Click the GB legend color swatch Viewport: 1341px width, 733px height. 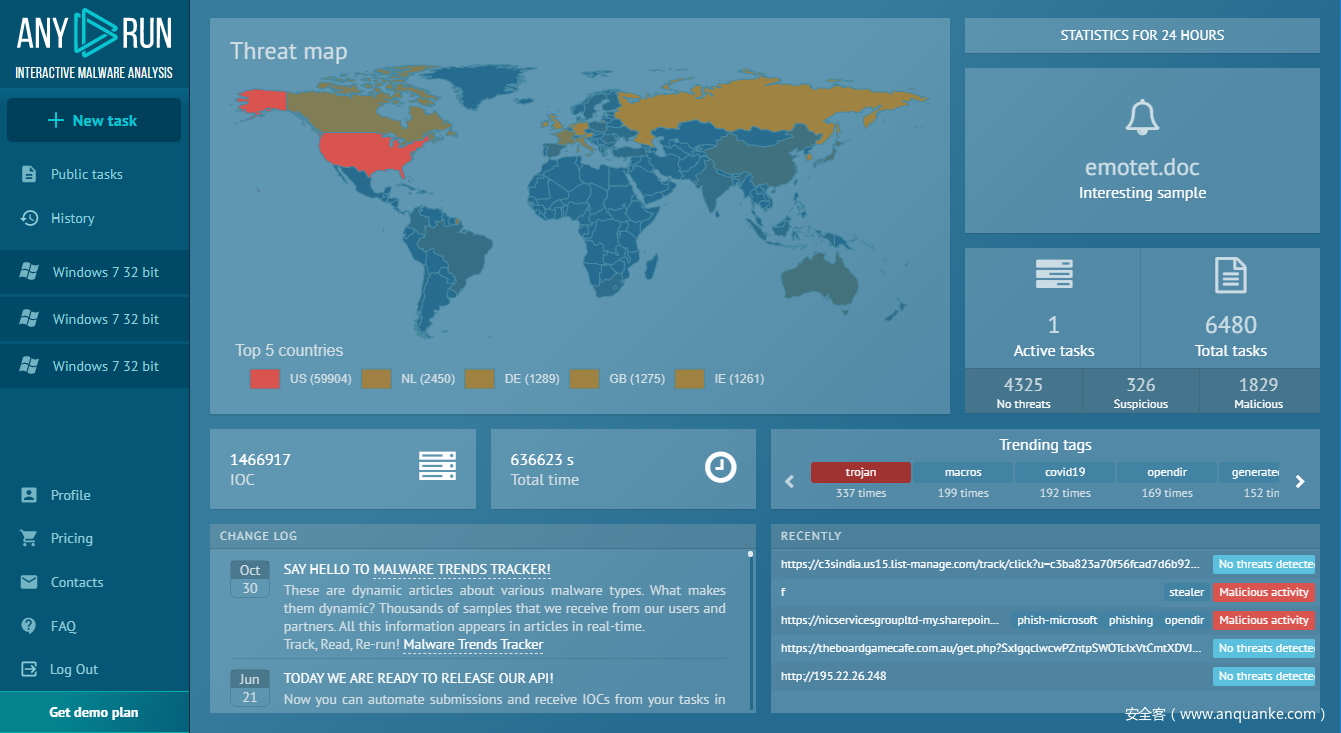point(584,379)
